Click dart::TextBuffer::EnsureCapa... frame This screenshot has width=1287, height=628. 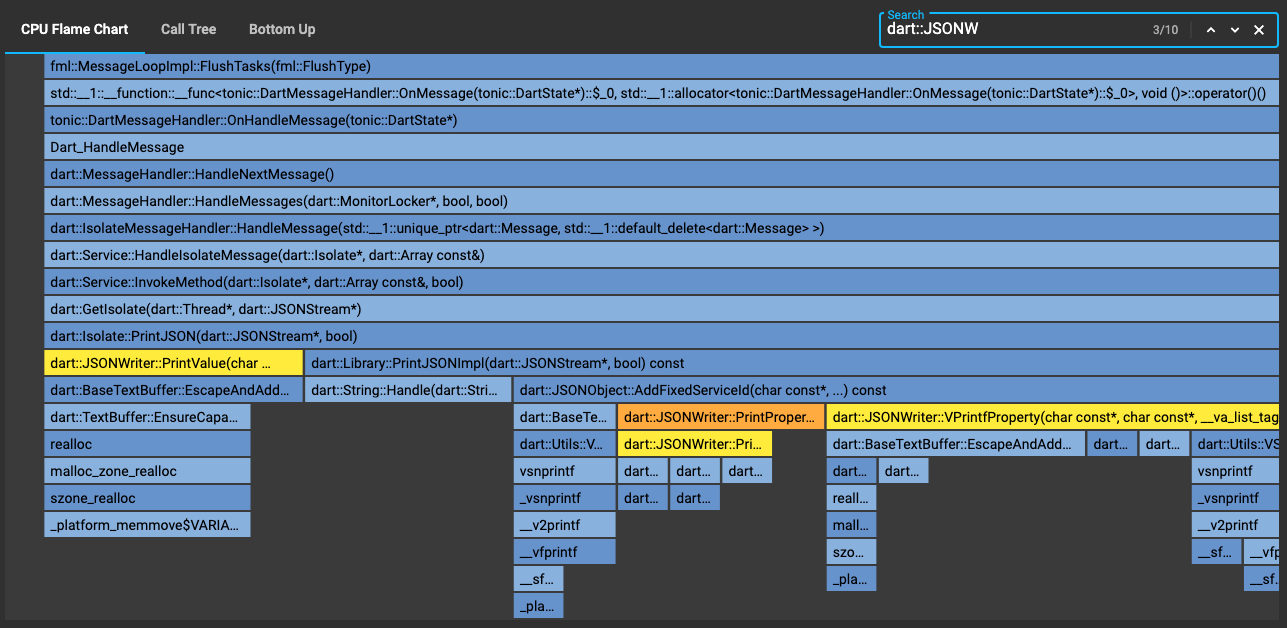148,417
